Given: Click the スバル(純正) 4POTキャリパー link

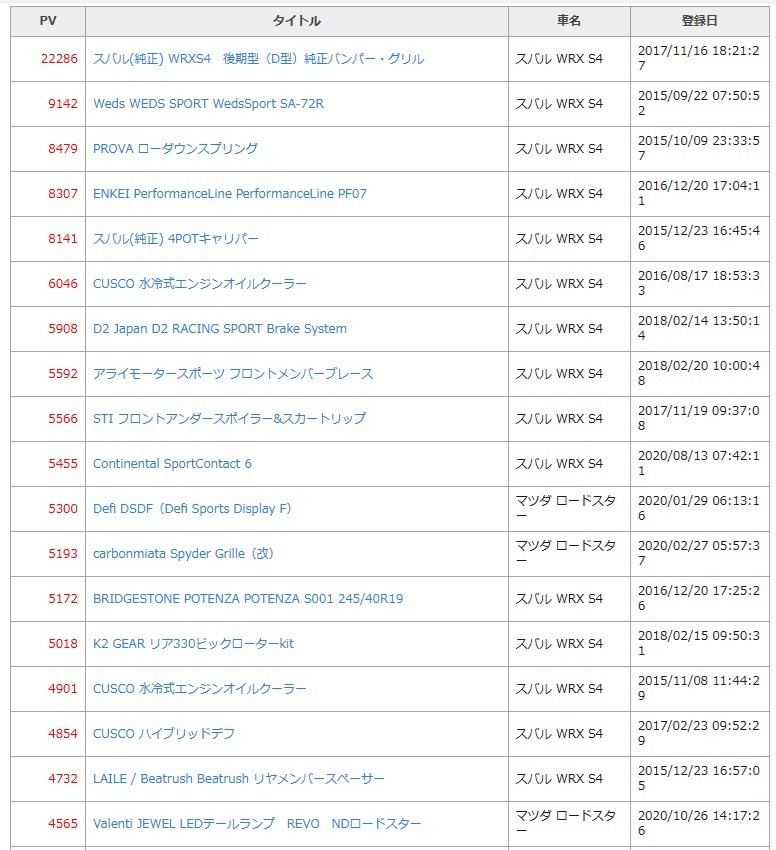Looking at the screenshot, I should pos(175,239).
